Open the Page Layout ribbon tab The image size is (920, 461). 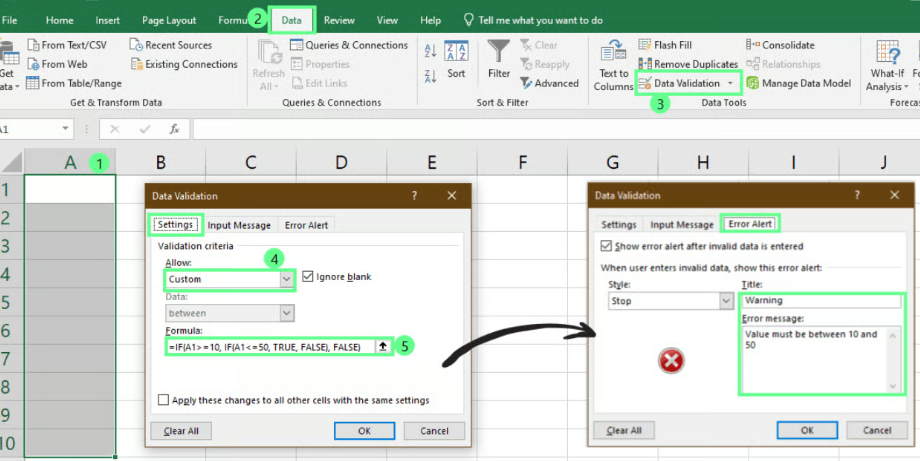tap(168, 20)
